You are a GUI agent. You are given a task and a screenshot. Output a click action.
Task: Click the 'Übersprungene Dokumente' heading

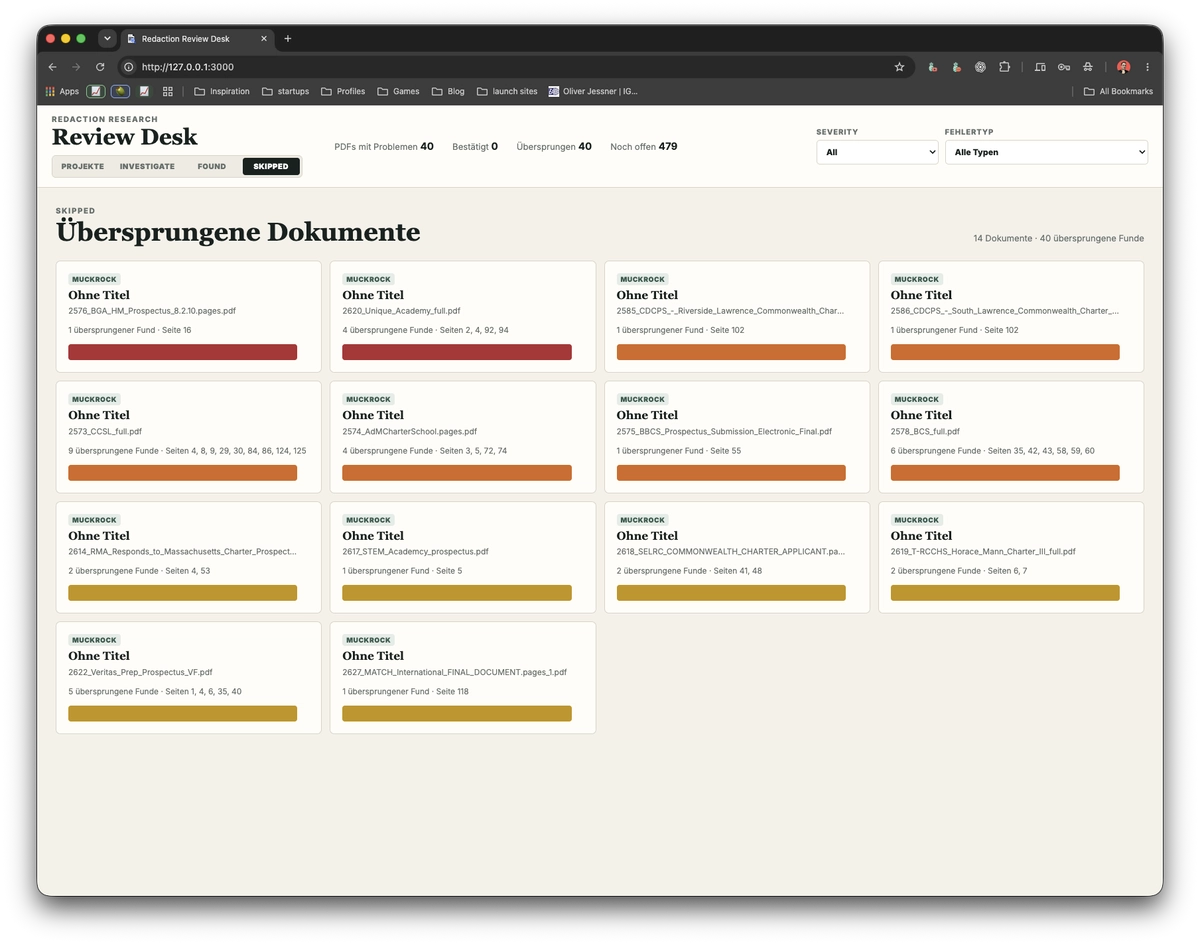pos(238,233)
